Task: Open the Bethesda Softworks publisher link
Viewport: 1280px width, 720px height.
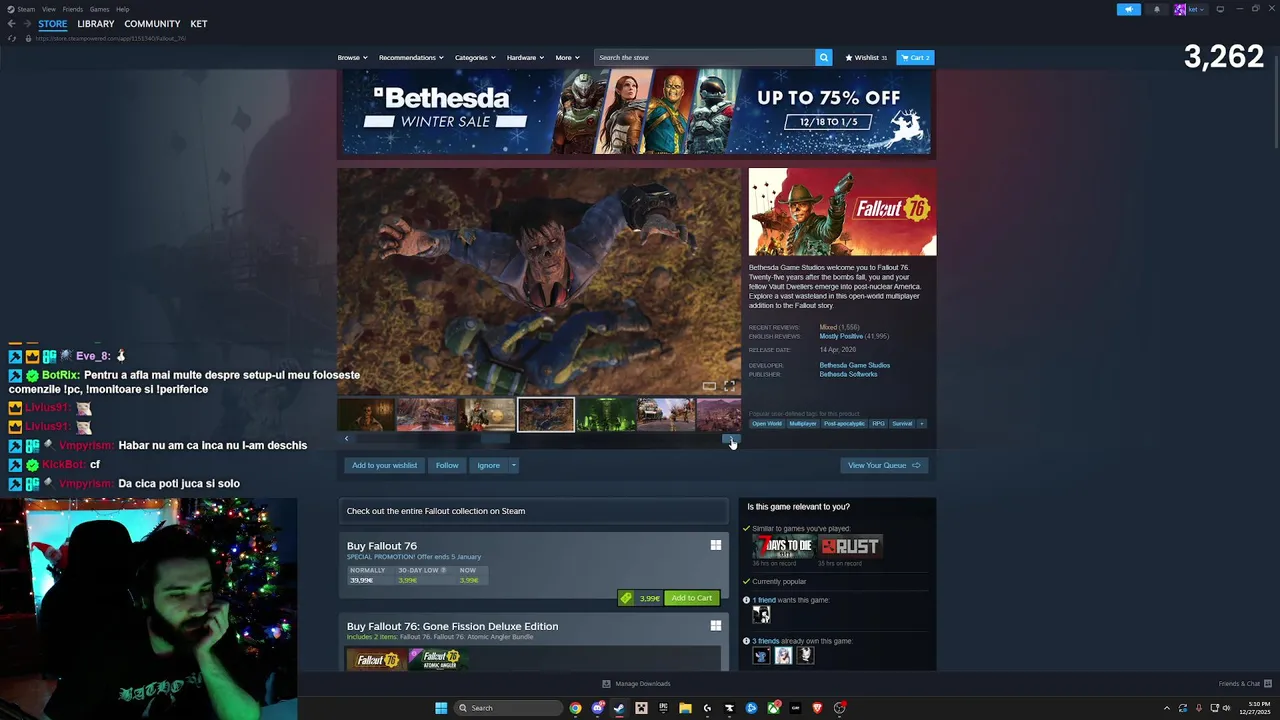Action: pyautogui.click(x=848, y=374)
